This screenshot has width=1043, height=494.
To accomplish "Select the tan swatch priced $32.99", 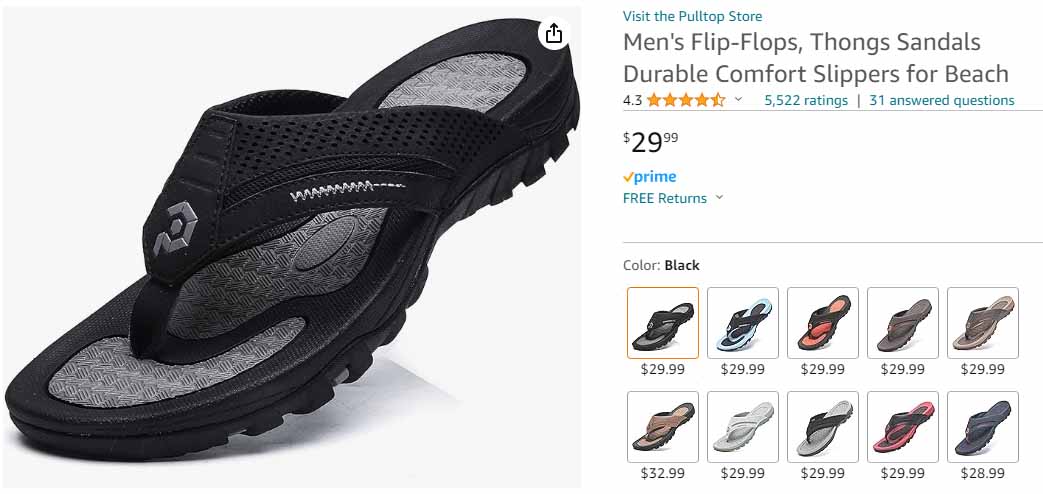I will click(663, 427).
